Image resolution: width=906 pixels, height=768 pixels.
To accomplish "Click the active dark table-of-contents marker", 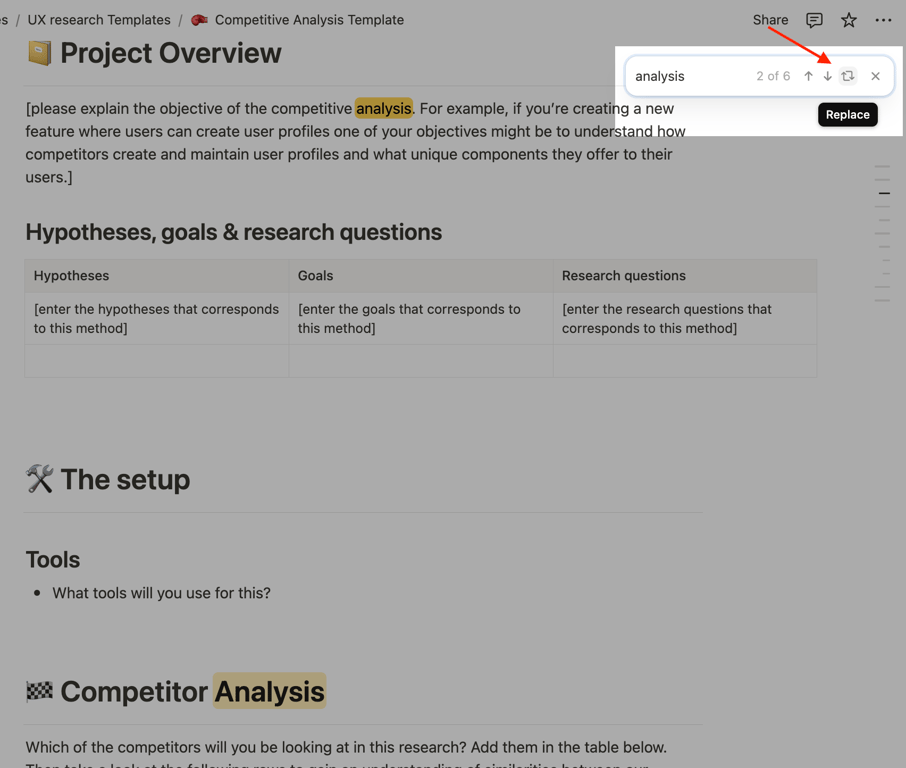I will point(884,193).
